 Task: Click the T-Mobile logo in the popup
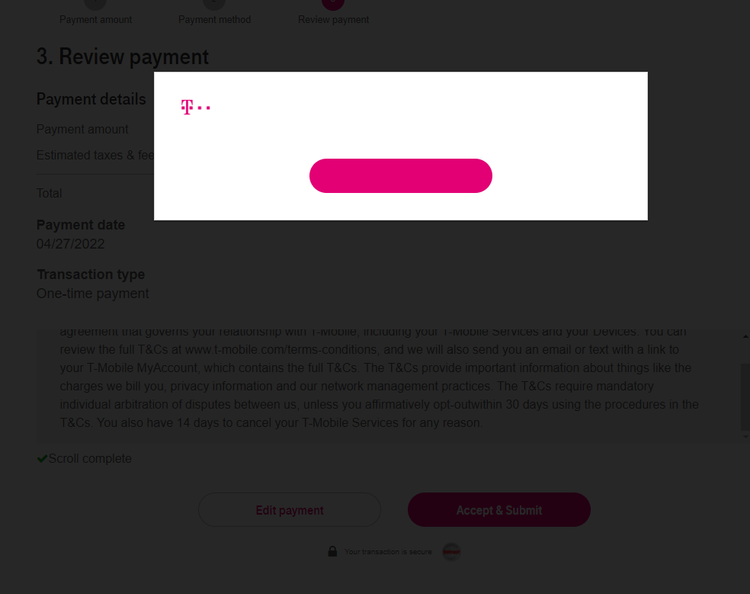[x=195, y=107]
